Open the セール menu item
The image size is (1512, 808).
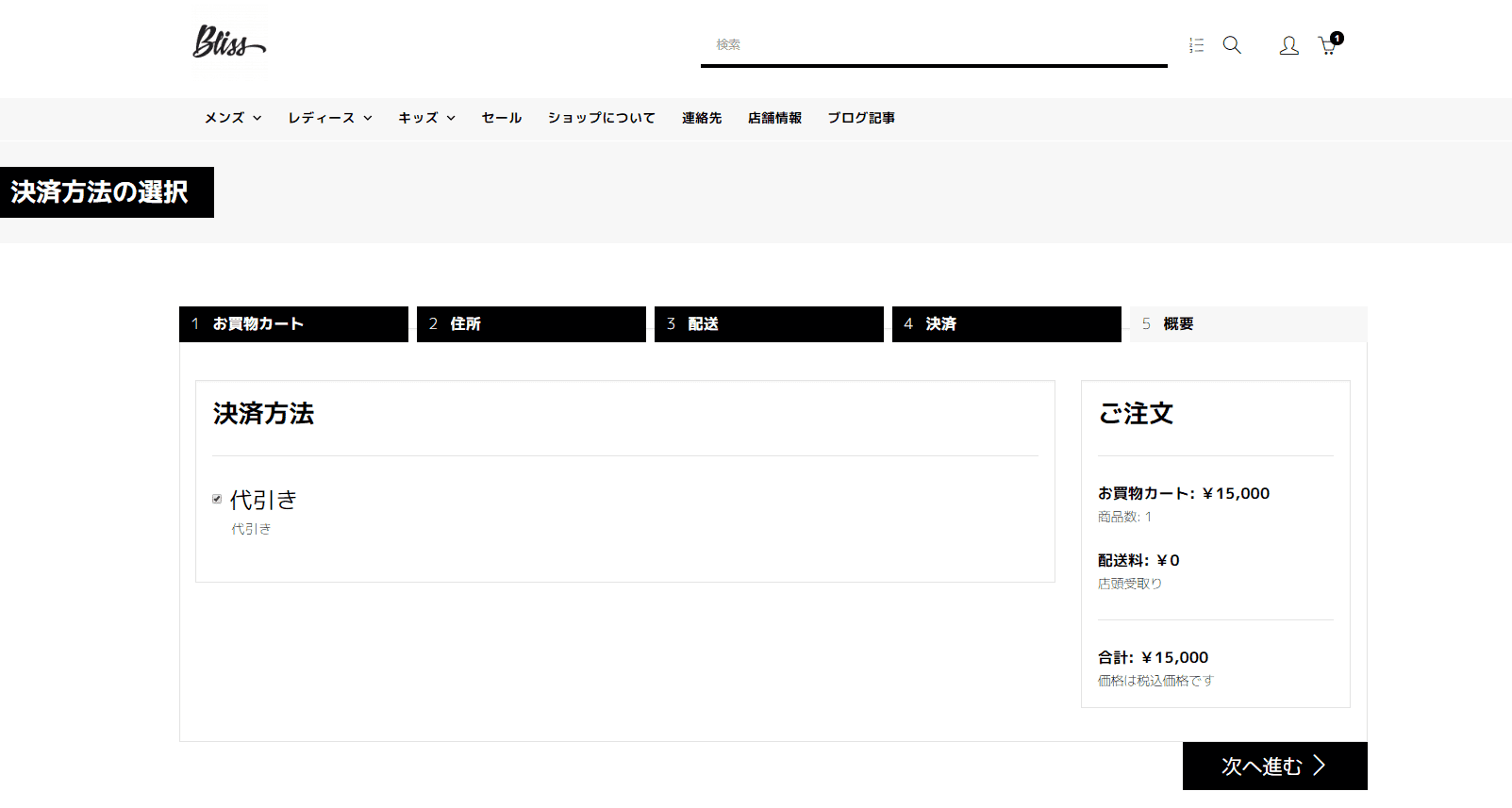pos(502,118)
